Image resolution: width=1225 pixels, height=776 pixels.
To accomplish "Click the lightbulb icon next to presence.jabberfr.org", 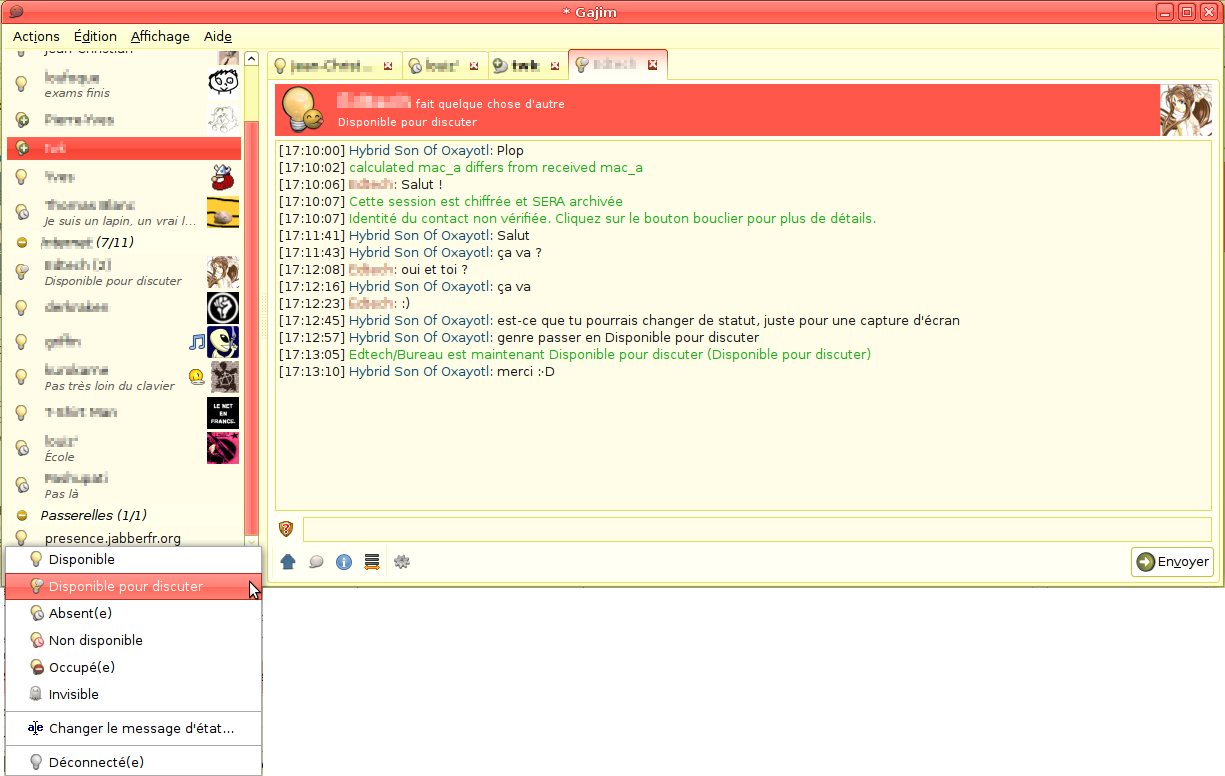I will pos(21,538).
